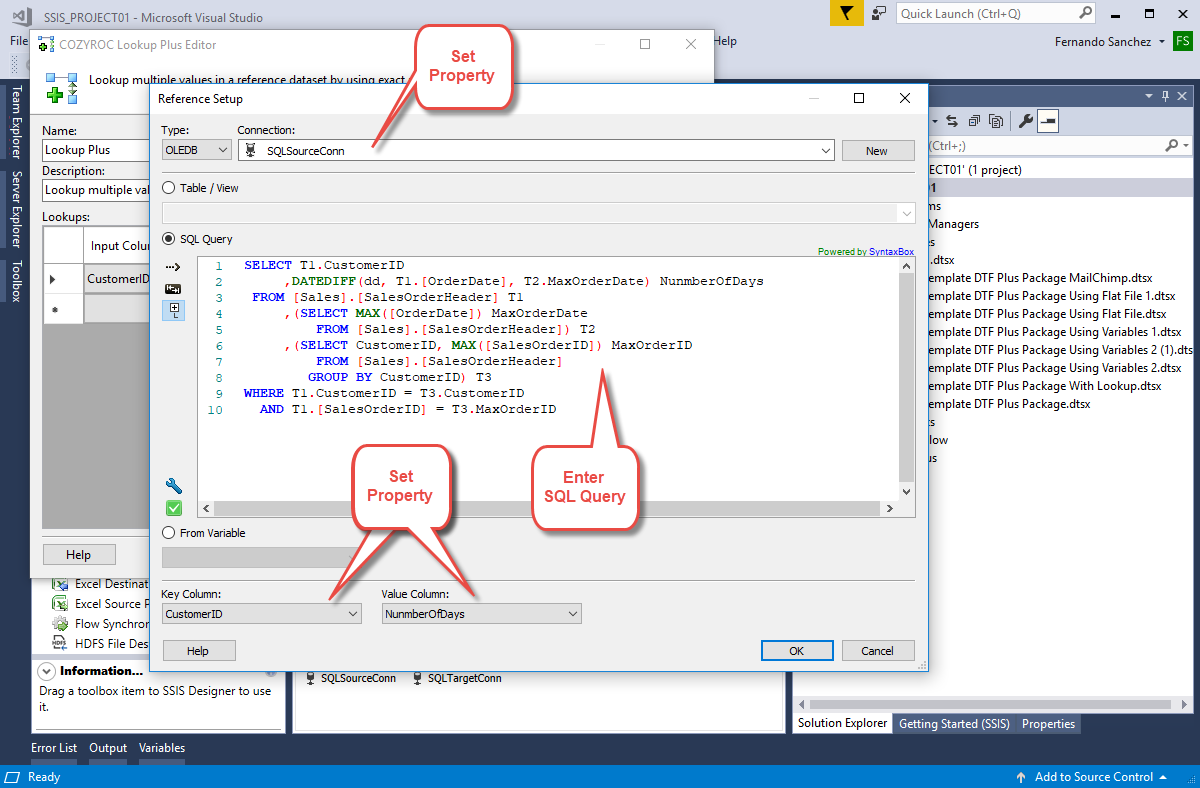
Task: Toggle the highlighted line-number plus icon
Action: click(x=173, y=310)
